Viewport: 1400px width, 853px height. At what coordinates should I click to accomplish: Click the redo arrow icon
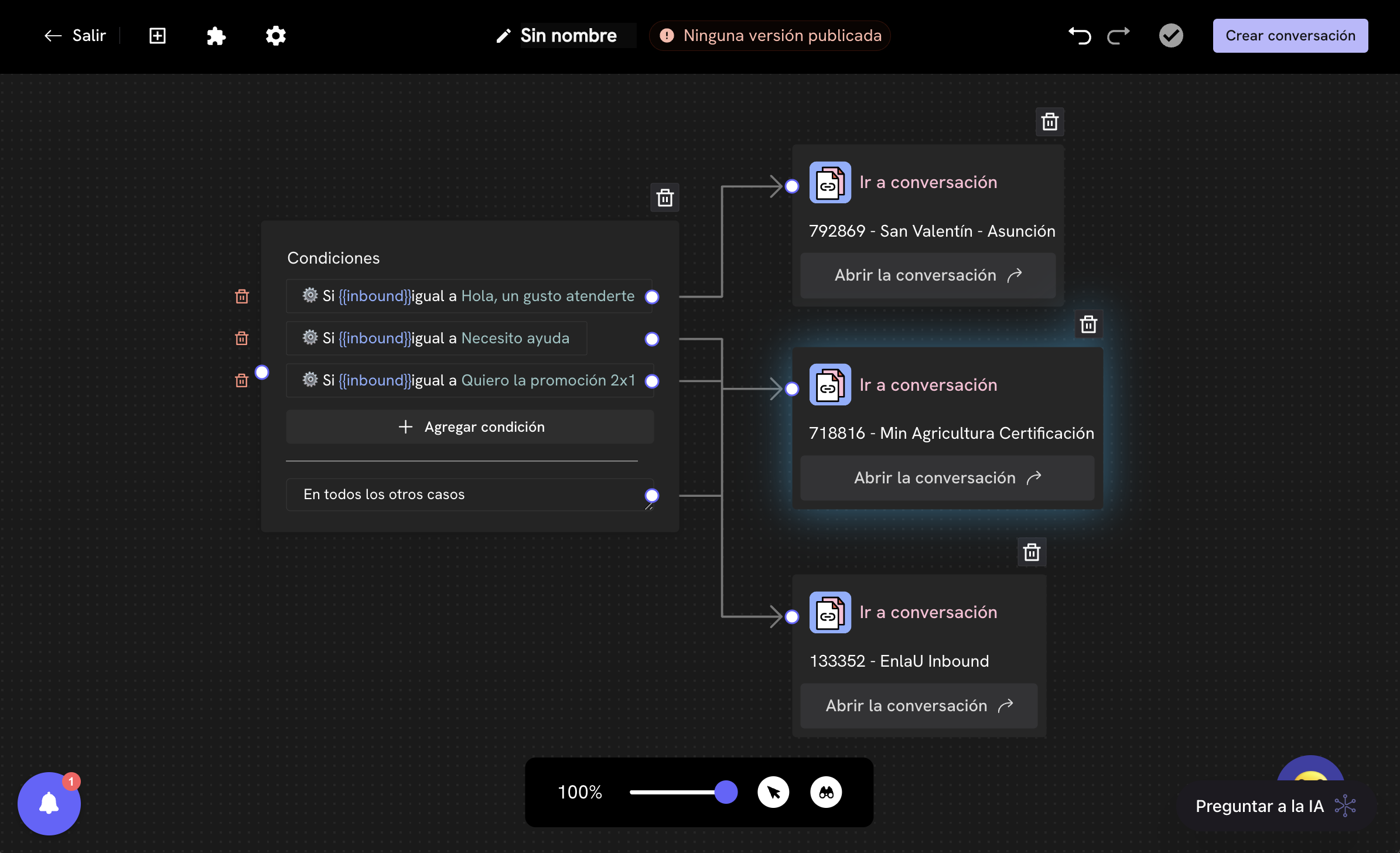(x=1118, y=36)
